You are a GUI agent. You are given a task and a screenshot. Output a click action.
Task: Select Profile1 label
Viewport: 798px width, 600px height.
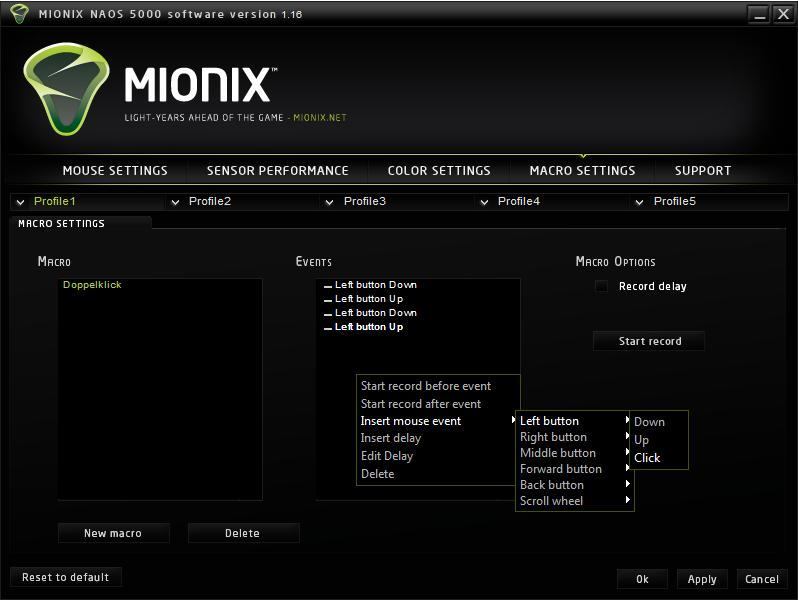[54, 201]
